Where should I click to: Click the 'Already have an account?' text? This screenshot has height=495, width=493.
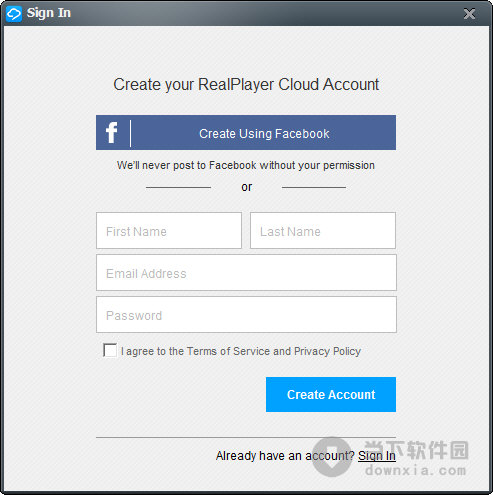(285, 456)
